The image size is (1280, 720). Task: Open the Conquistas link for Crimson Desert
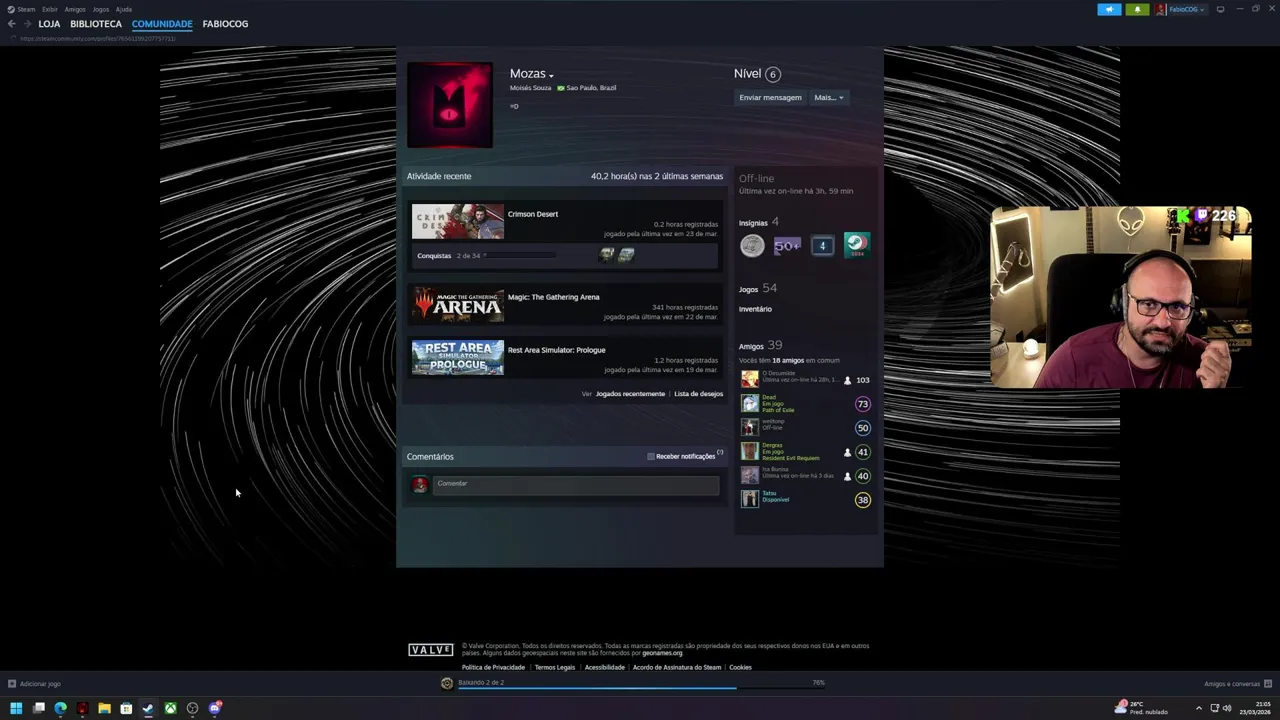point(434,256)
